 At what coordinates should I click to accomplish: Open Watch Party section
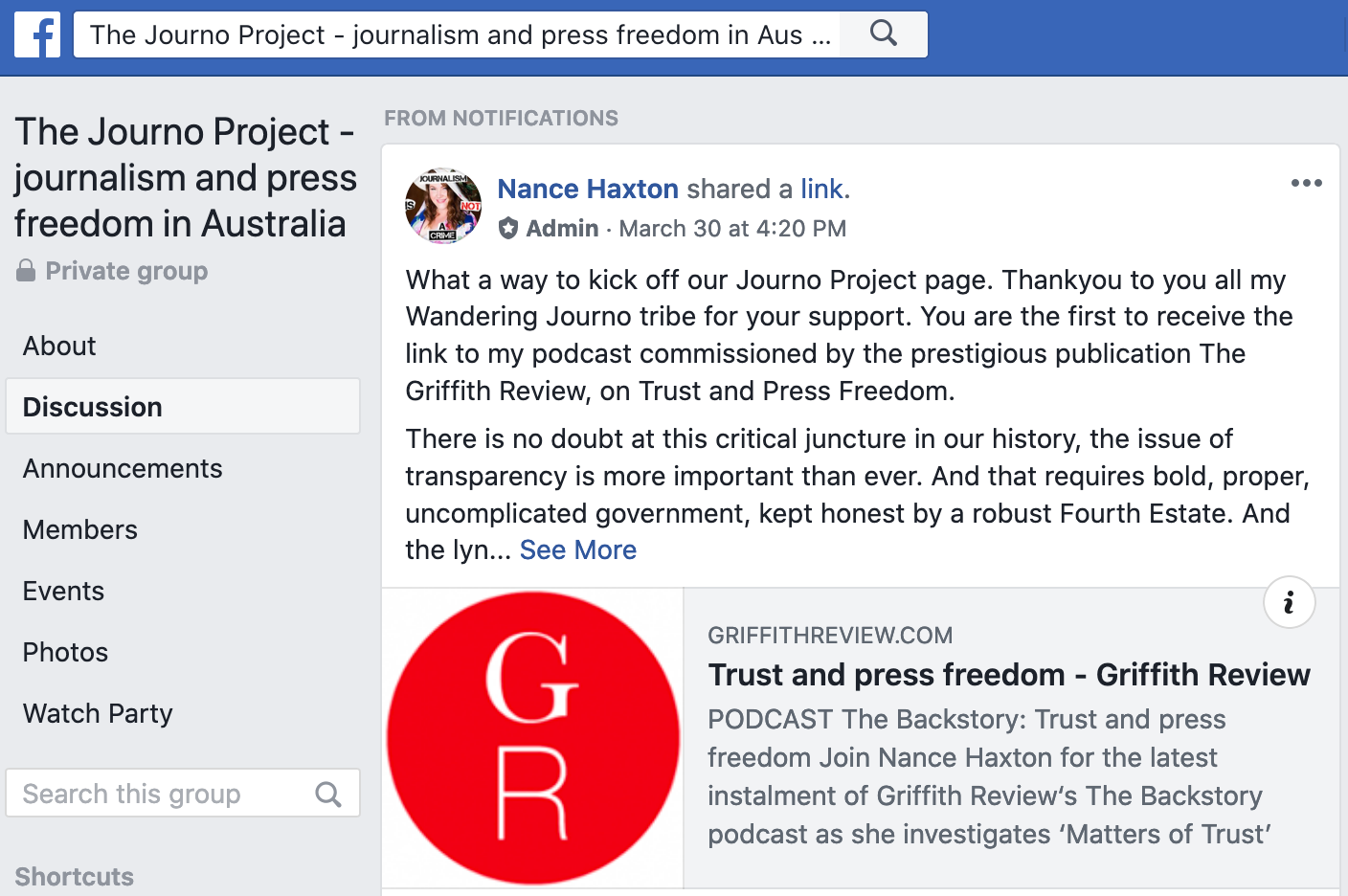tap(98, 713)
